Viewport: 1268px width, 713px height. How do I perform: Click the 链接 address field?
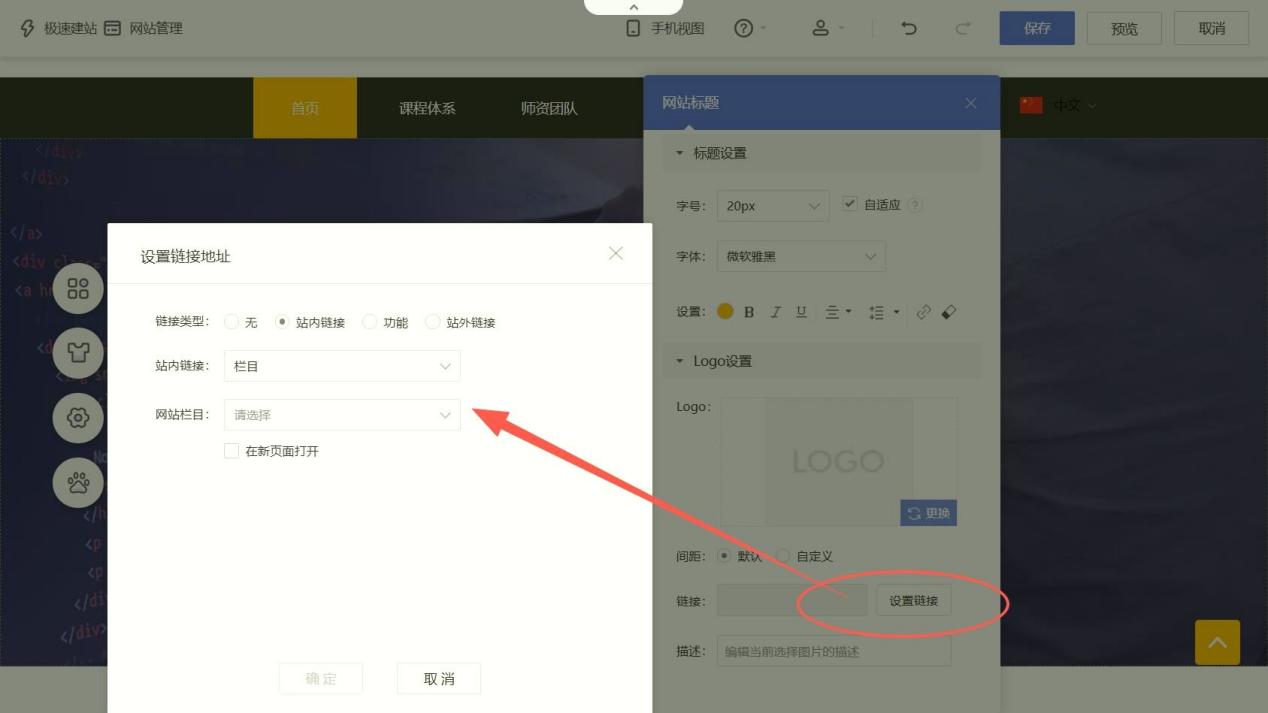click(792, 601)
